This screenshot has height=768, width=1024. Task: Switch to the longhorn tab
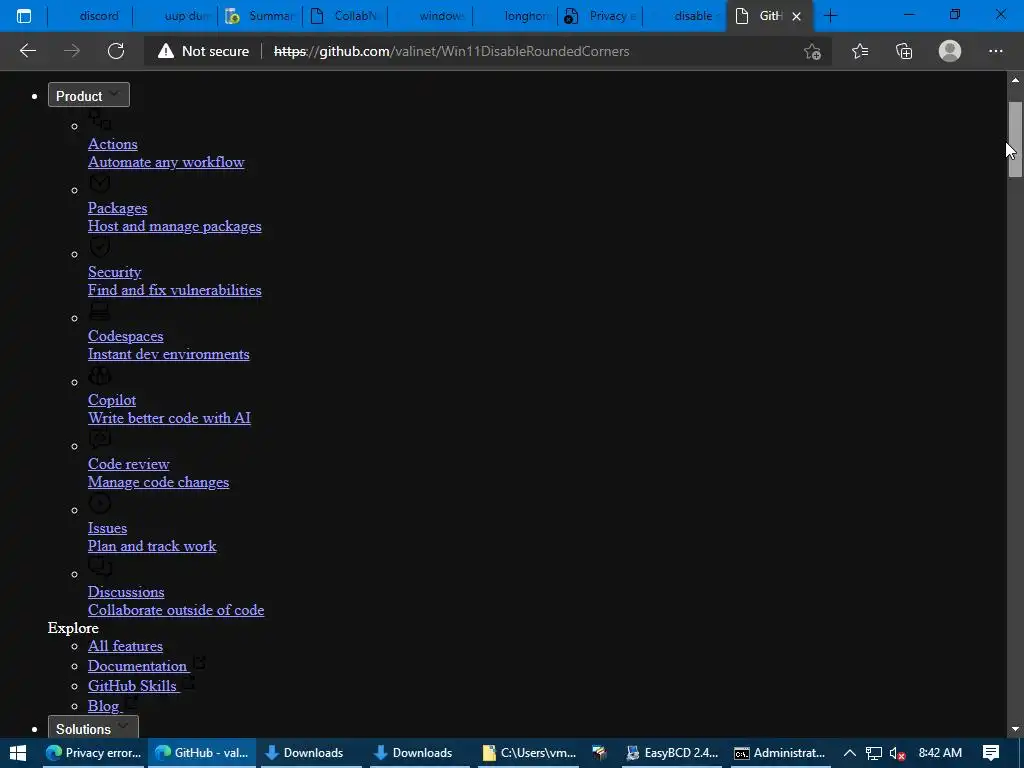(x=515, y=16)
